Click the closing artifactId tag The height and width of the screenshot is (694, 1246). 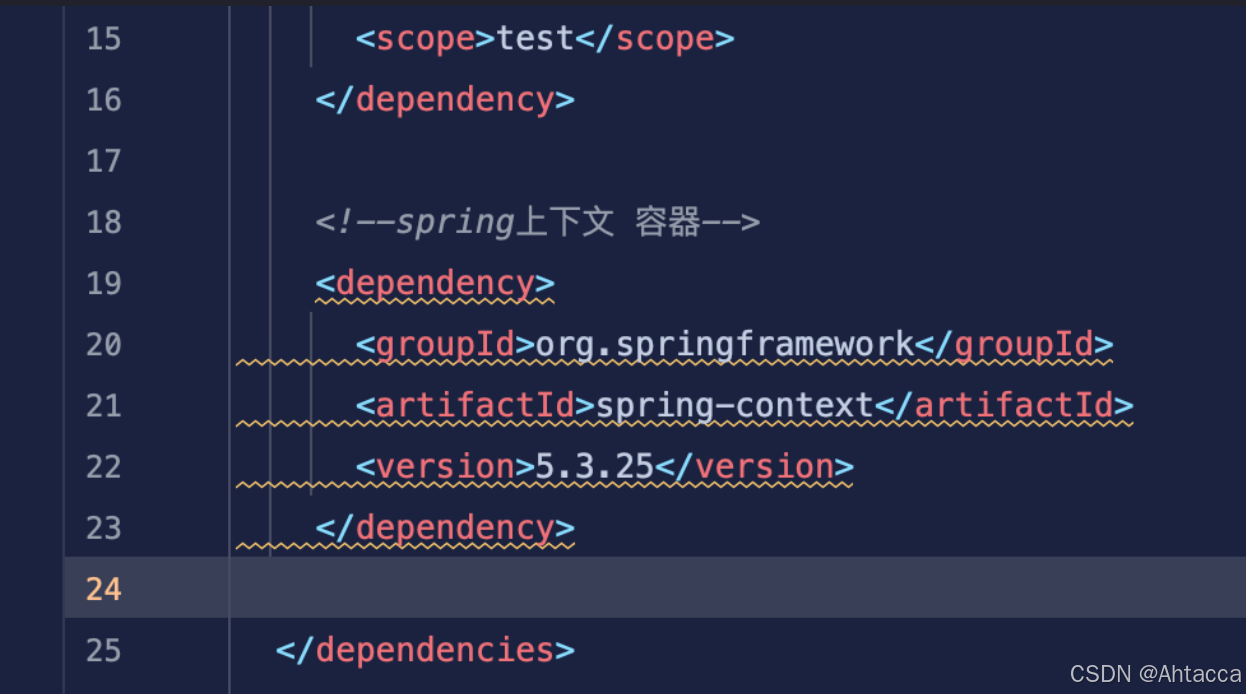point(1004,406)
